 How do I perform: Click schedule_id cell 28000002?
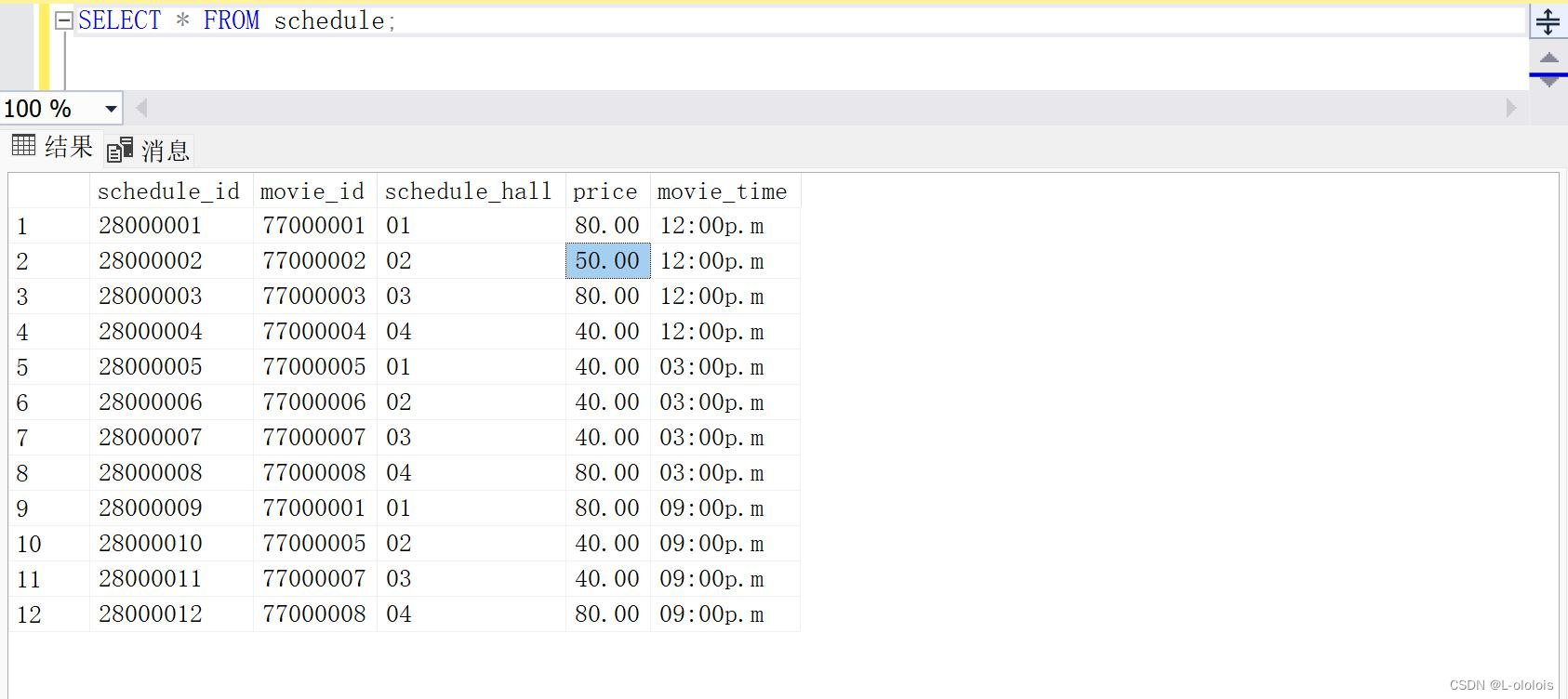pyautogui.click(x=171, y=261)
